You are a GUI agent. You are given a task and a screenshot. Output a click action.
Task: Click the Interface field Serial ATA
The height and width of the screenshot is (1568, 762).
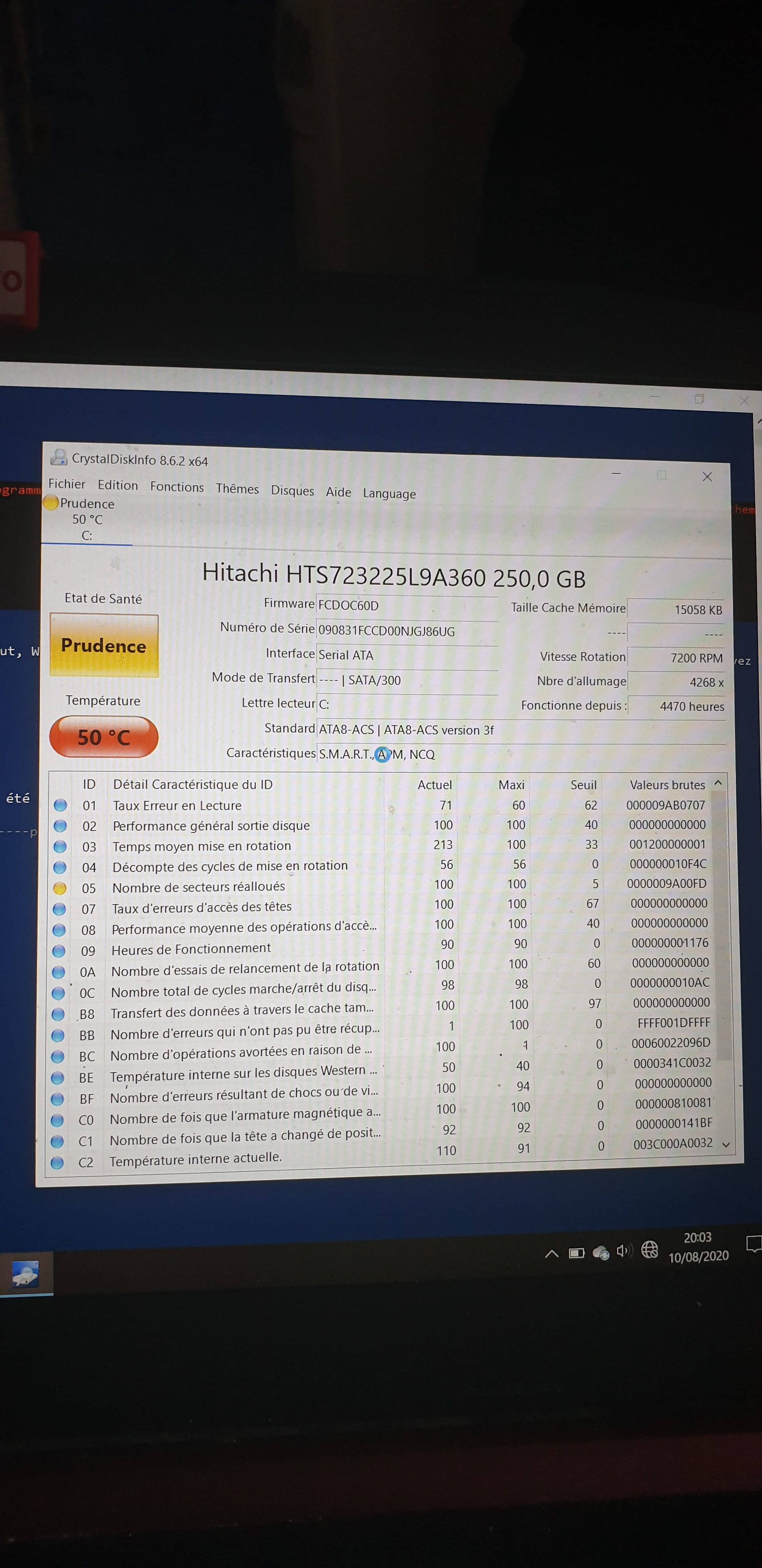click(x=407, y=656)
